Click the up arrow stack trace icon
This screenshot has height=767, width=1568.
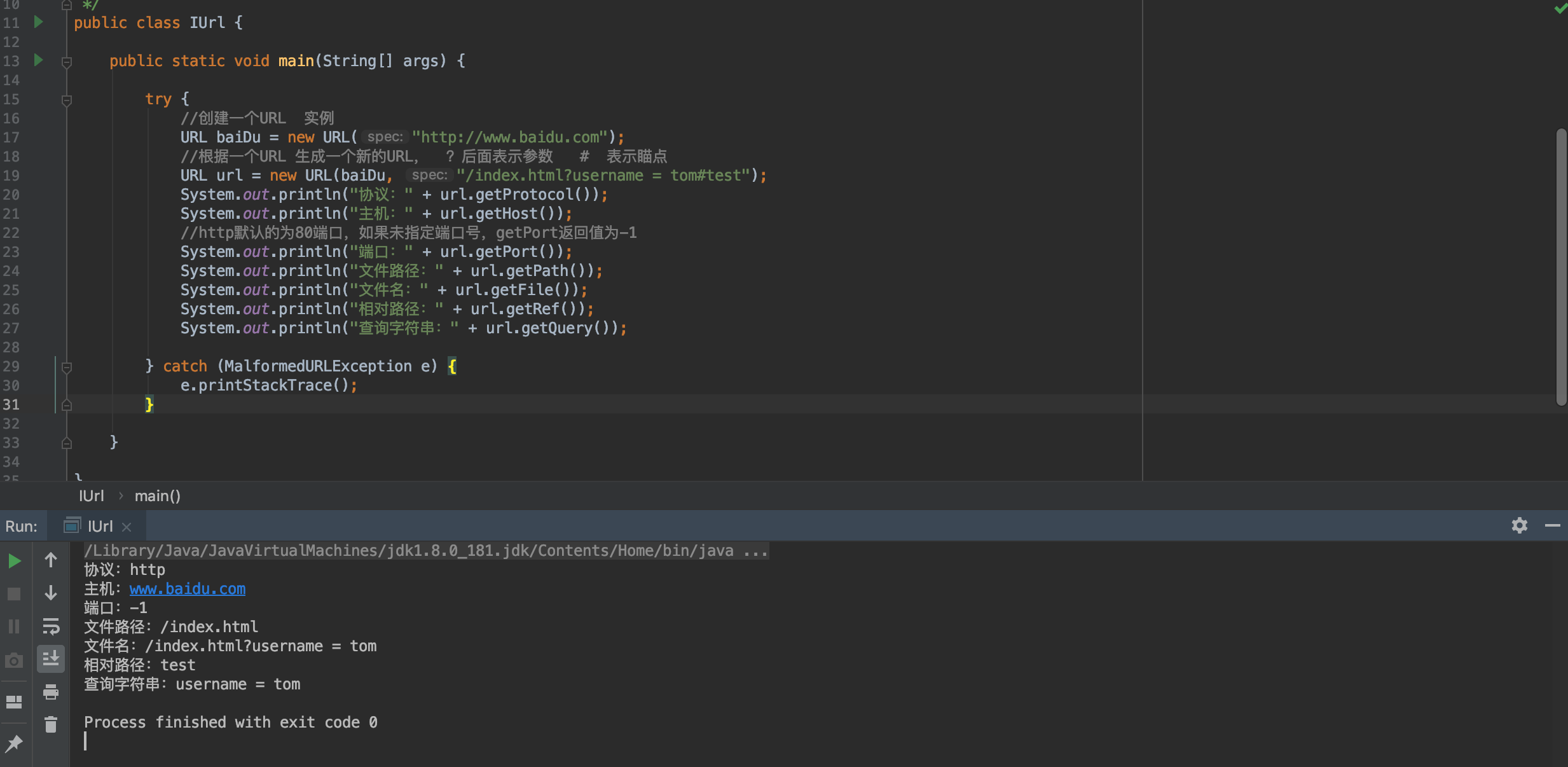51,560
